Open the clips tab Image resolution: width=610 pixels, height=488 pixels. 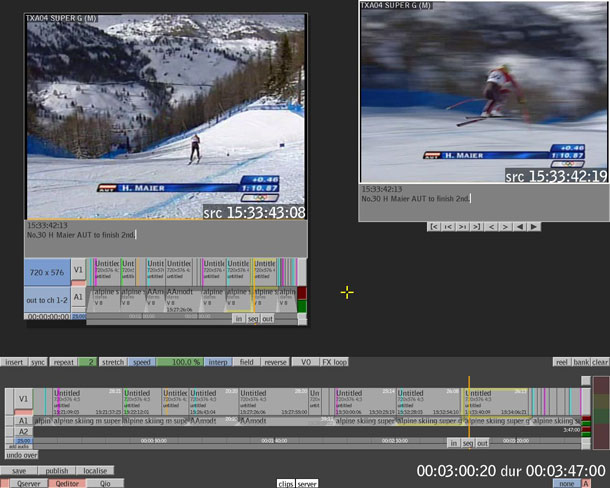[x=286, y=484]
